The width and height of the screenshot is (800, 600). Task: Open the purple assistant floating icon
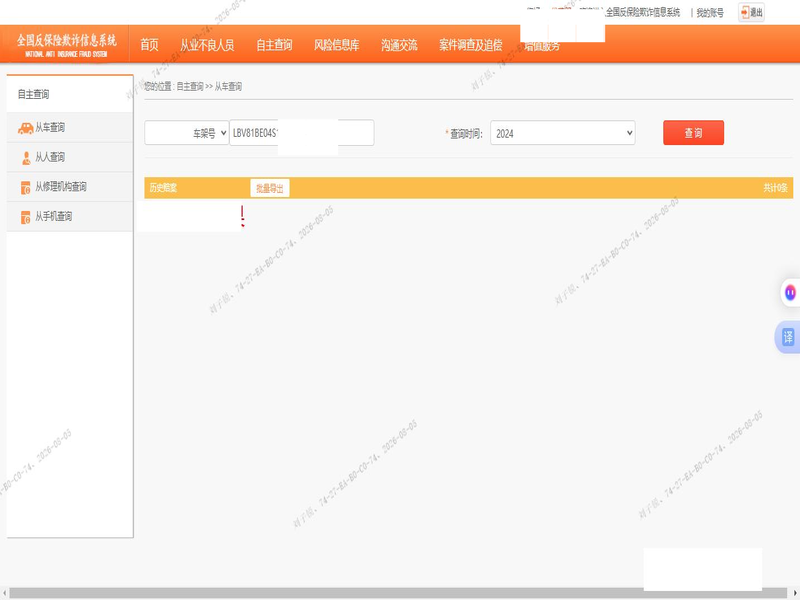(x=790, y=292)
